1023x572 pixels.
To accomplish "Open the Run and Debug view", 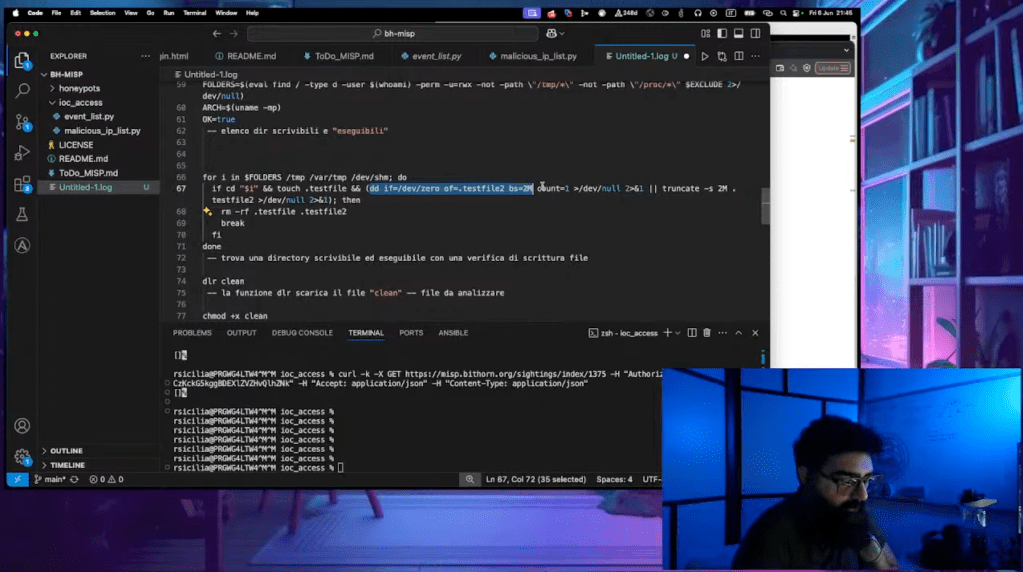I will point(22,153).
